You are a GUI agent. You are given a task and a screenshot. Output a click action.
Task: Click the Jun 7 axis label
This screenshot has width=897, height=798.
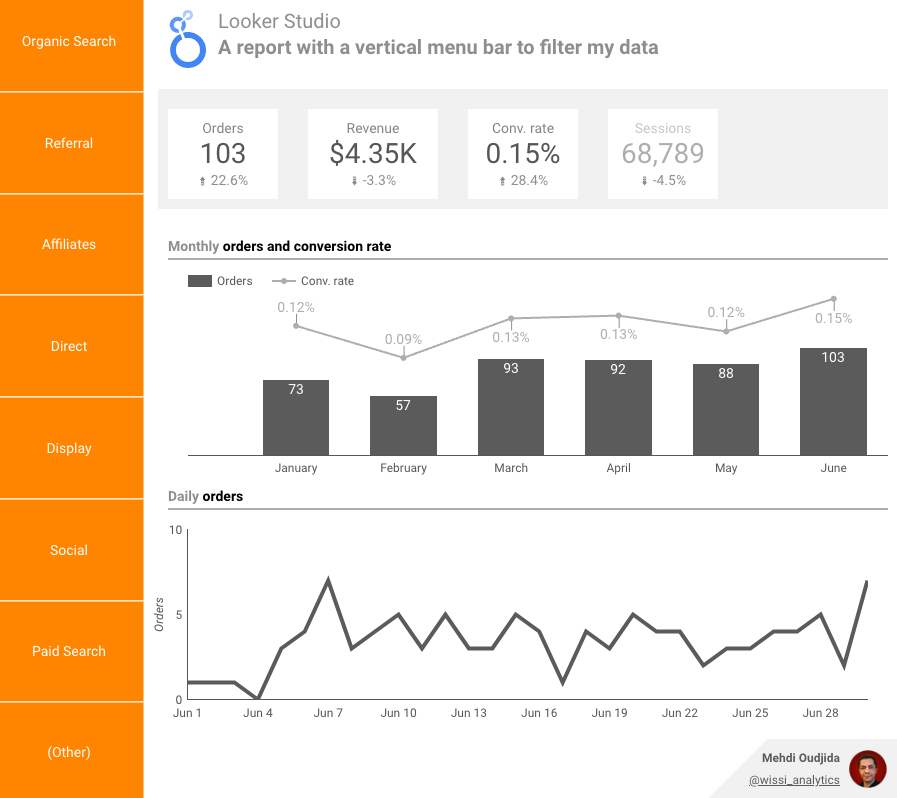(x=328, y=713)
